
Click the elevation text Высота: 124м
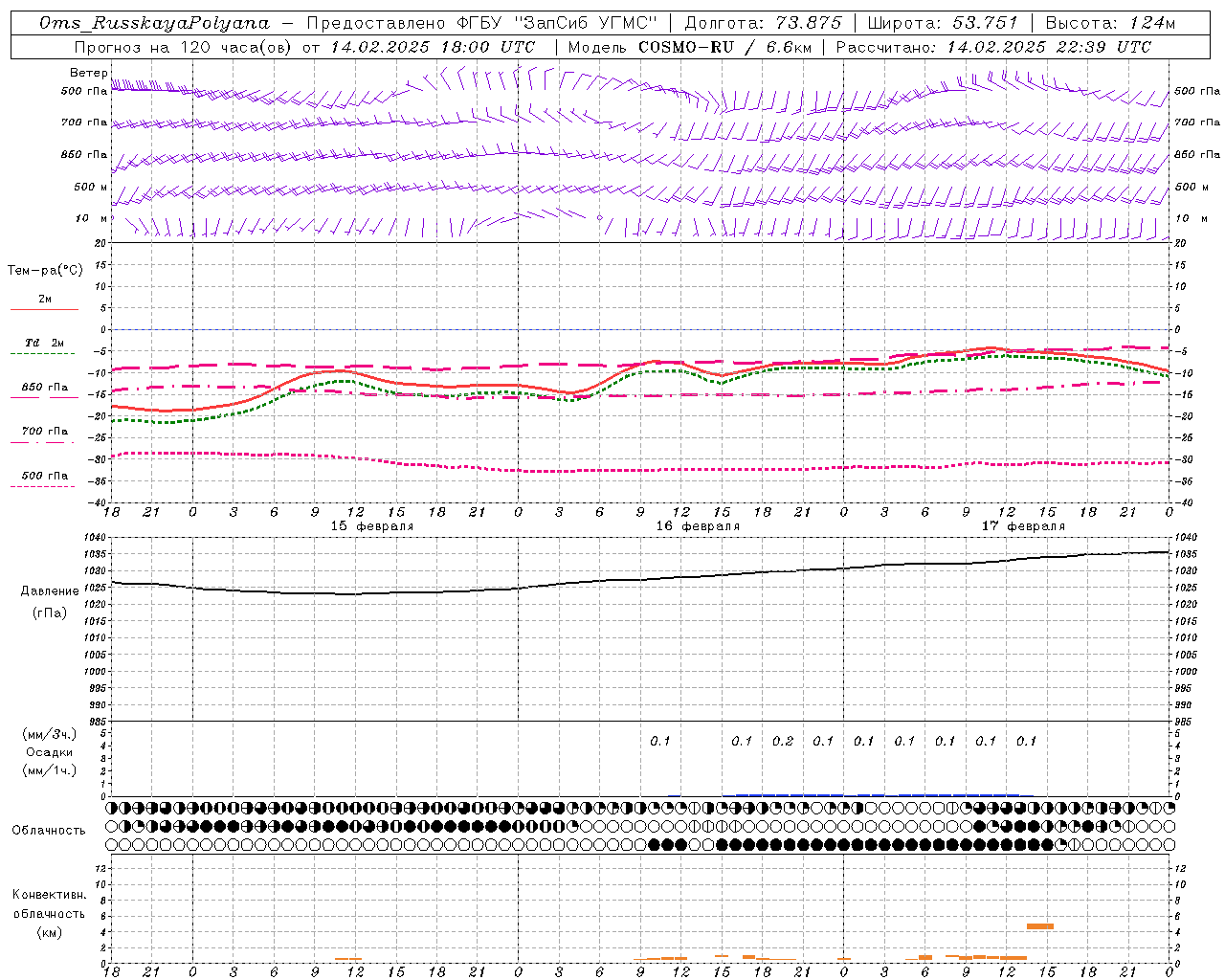pos(1110,23)
